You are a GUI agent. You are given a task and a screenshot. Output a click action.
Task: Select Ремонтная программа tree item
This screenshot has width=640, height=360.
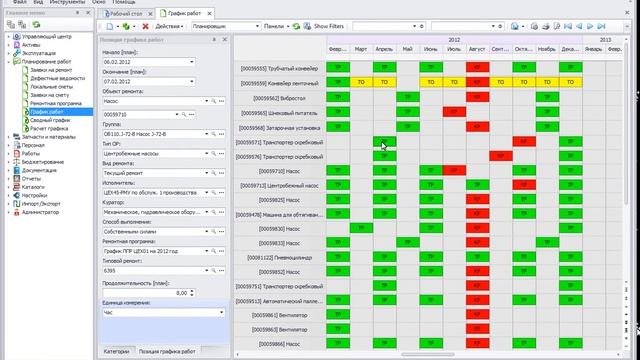coord(56,103)
